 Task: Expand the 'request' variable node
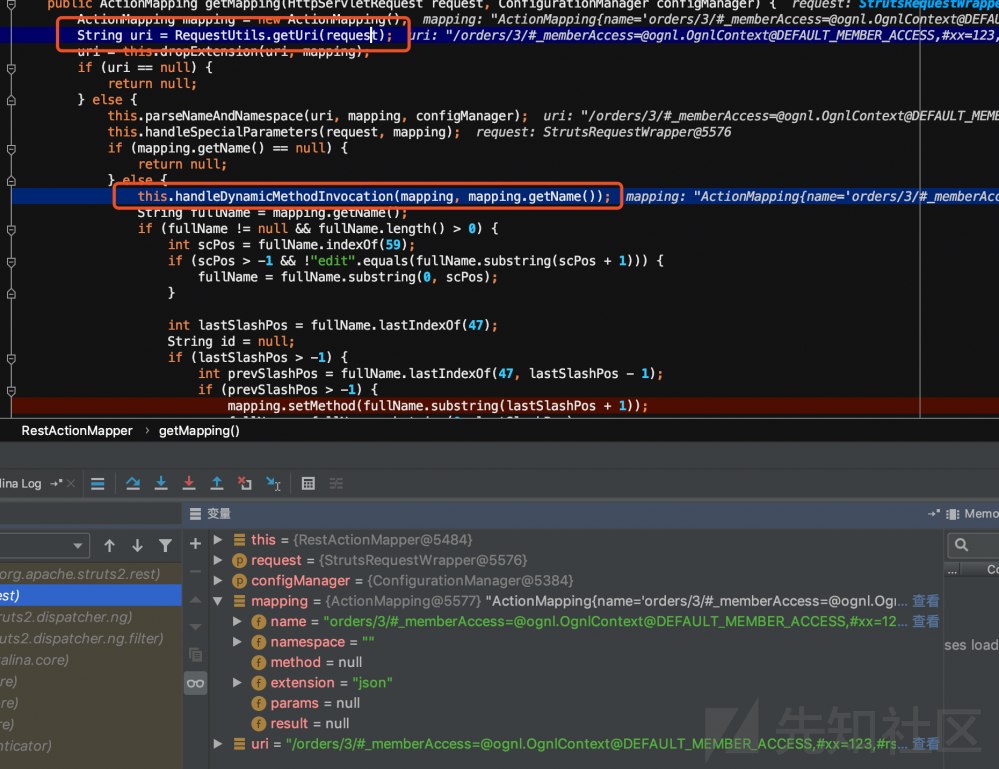tap(218, 560)
